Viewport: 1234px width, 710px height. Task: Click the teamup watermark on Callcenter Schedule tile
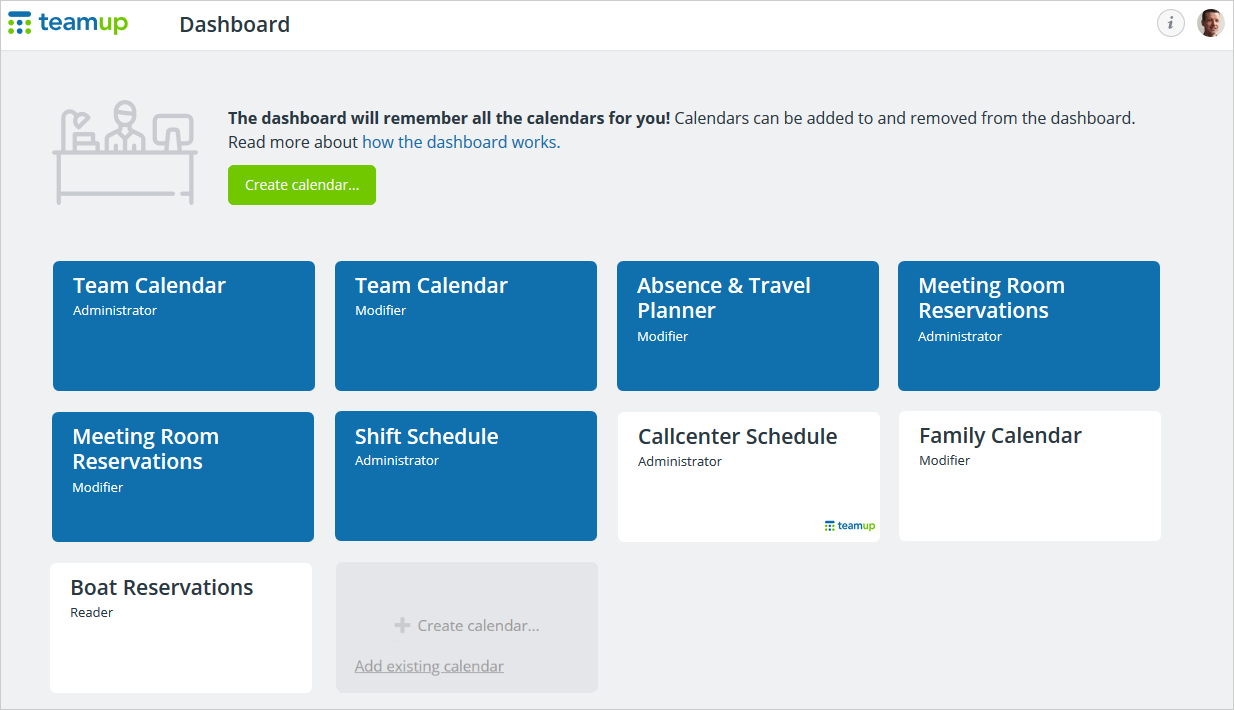(x=849, y=525)
